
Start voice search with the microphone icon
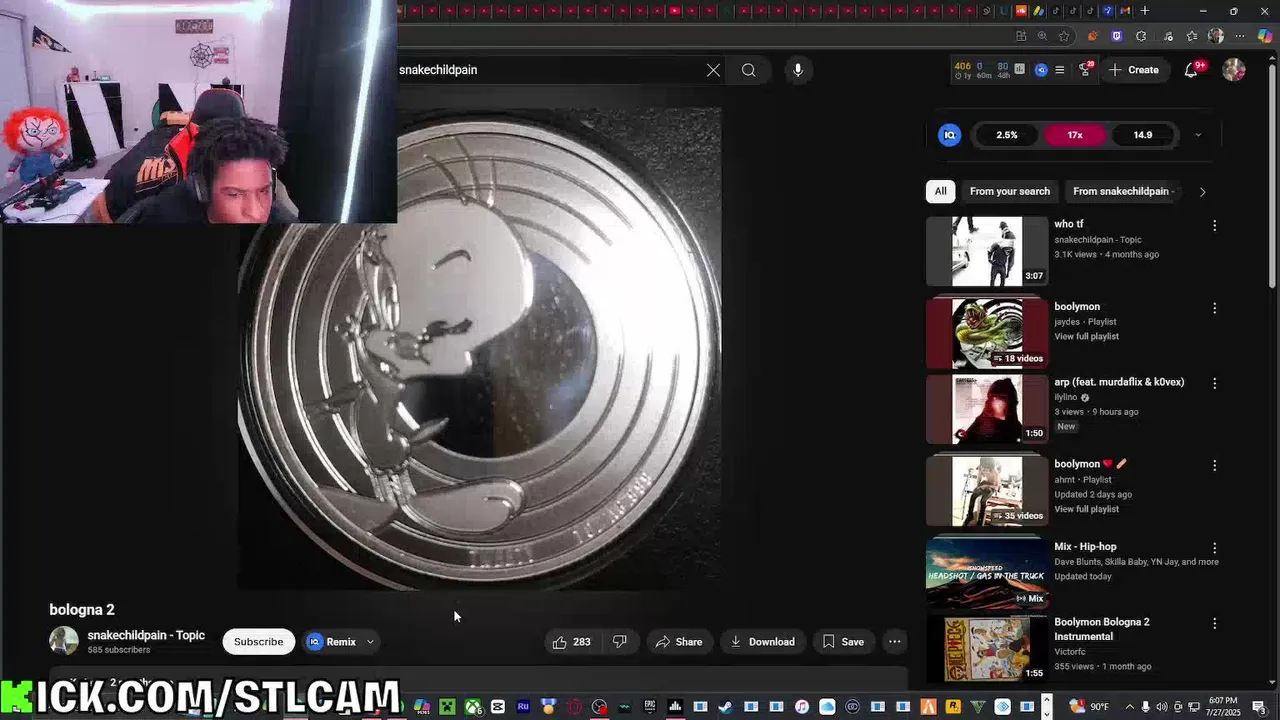[797, 70]
